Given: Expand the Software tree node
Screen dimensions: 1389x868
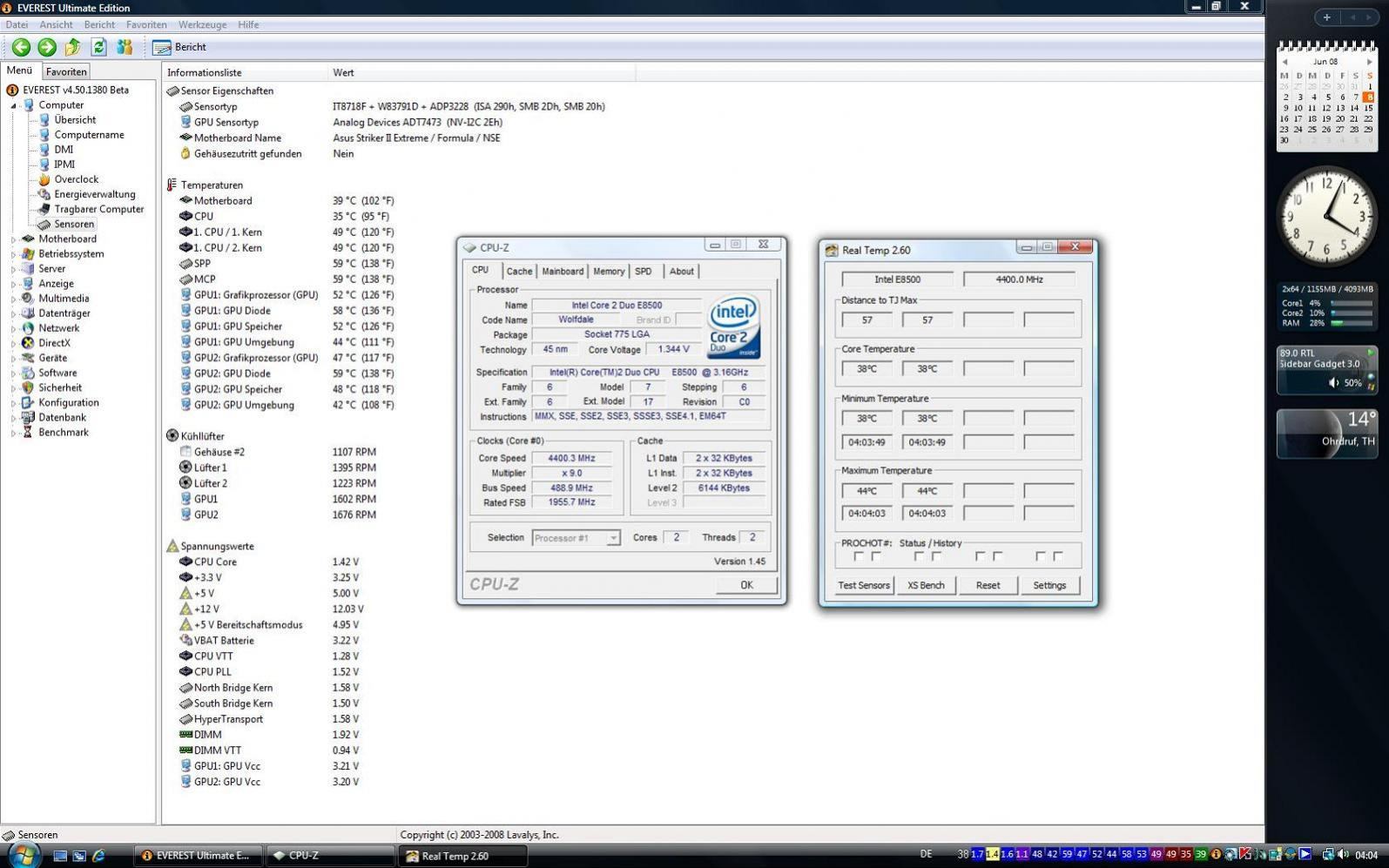Looking at the screenshot, I should click(x=13, y=373).
